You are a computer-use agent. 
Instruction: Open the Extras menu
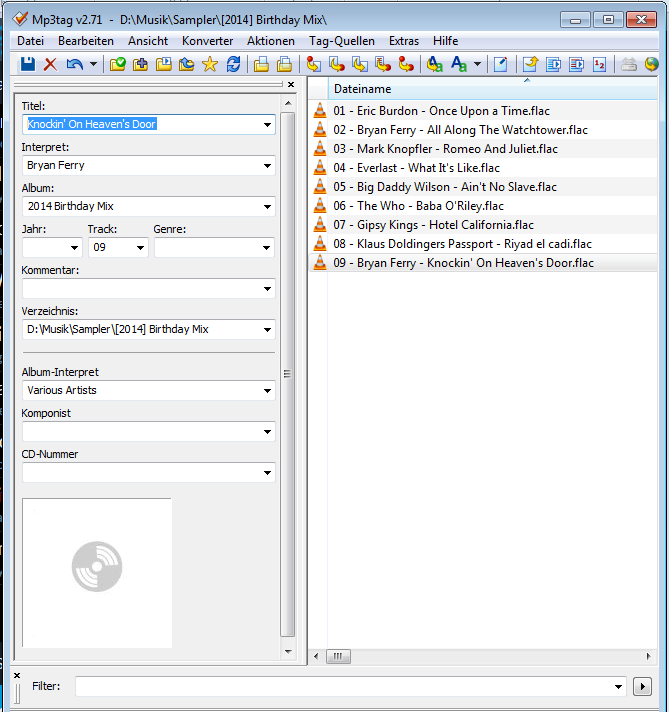[x=404, y=41]
